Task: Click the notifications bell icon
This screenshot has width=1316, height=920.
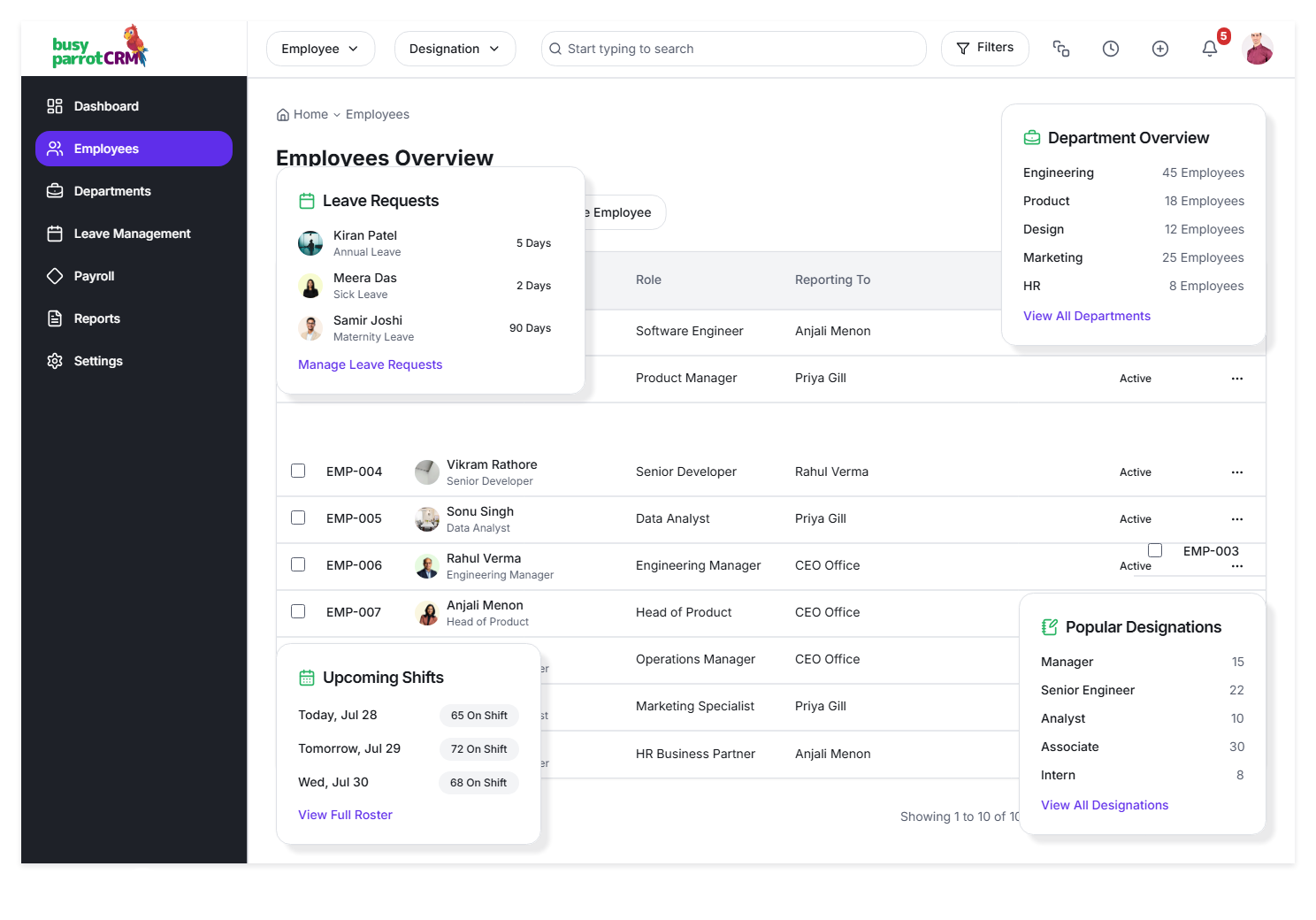Action: [x=1209, y=49]
